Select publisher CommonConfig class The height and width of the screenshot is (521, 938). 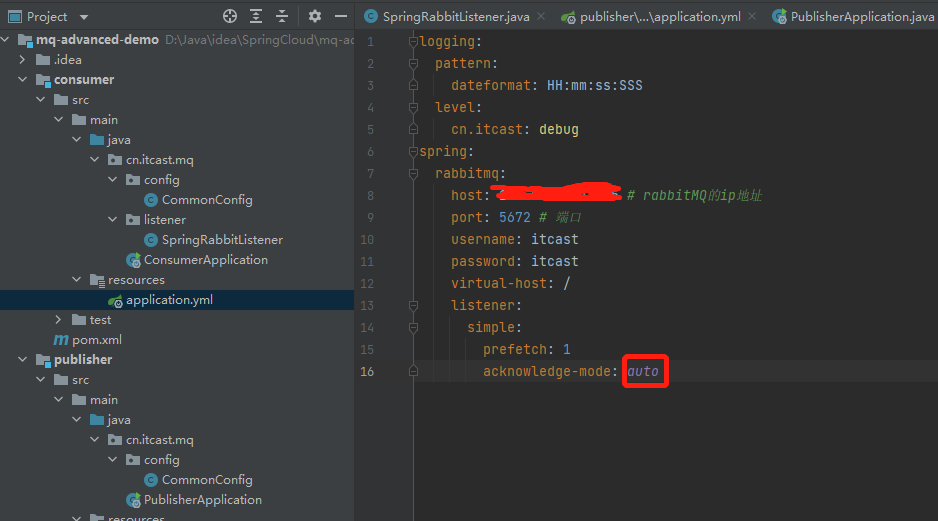click(x=207, y=480)
